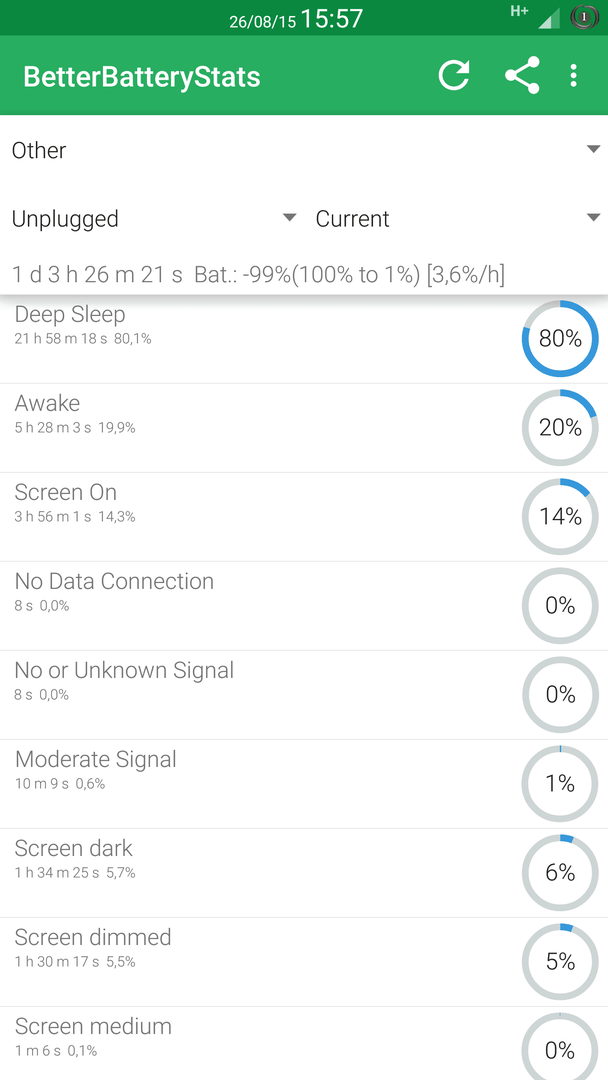Tap the share icon

point(522,75)
